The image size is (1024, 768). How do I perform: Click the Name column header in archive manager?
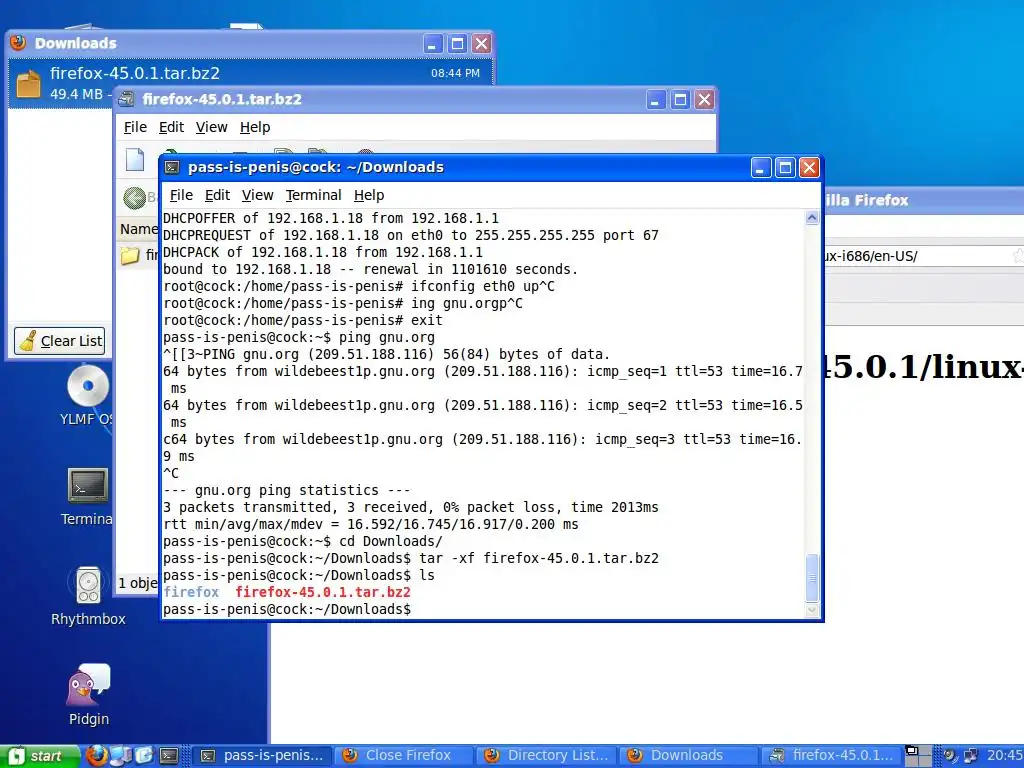138,229
